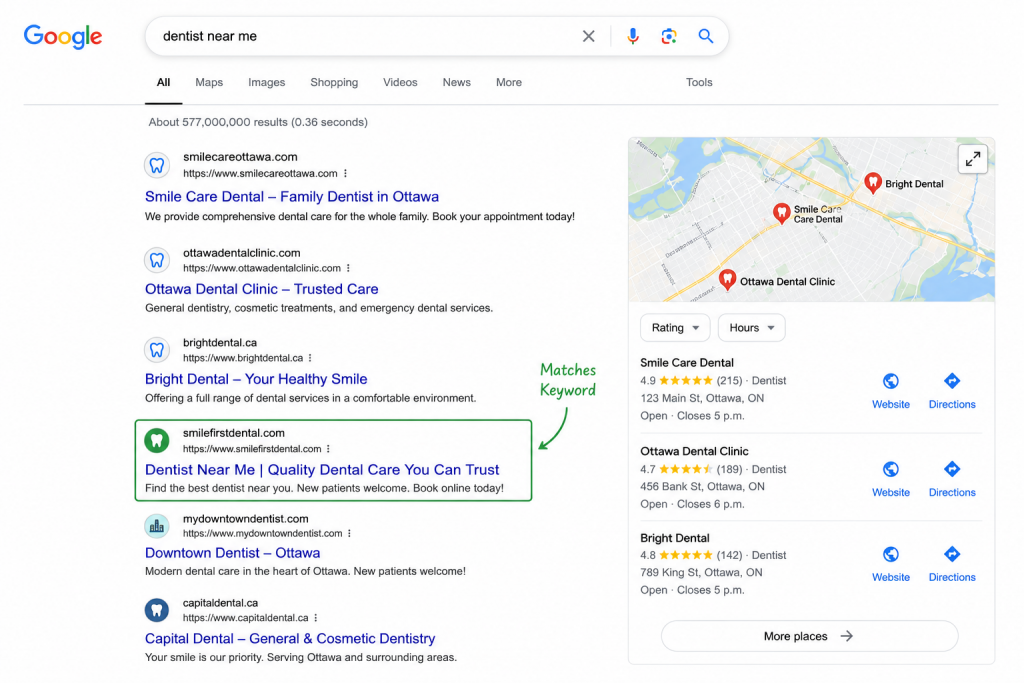Clear the search box with the X icon
The height and width of the screenshot is (683, 1024).
588,36
